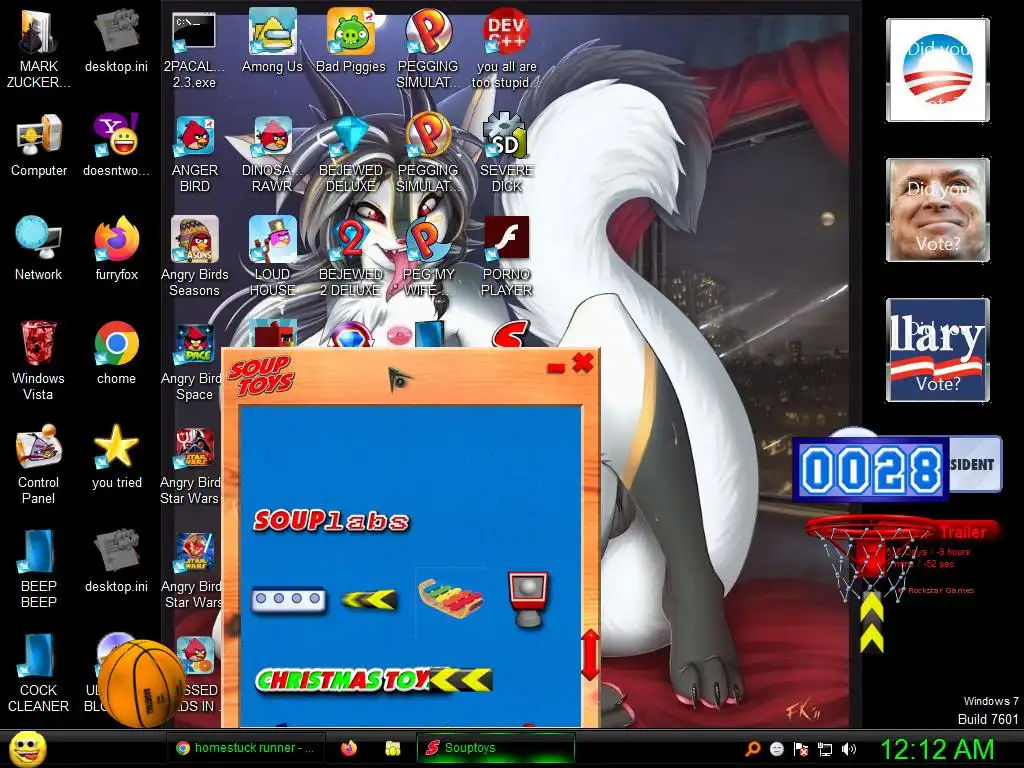The image size is (1024, 768).
Task: Open the 12:12 AM taskbar clock
Action: [938, 748]
